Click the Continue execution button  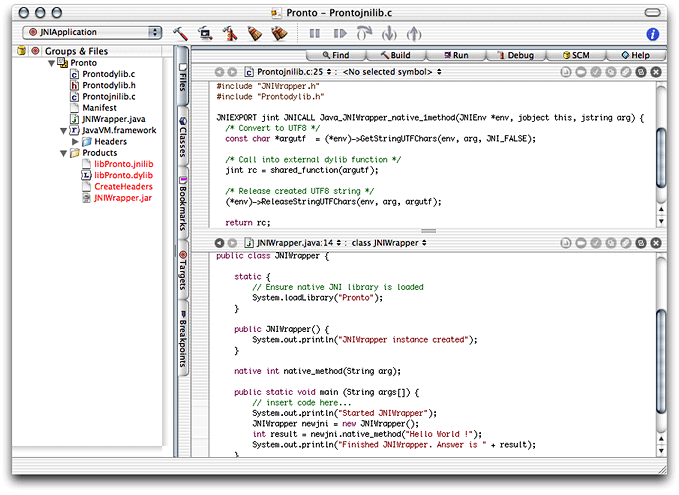340,33
